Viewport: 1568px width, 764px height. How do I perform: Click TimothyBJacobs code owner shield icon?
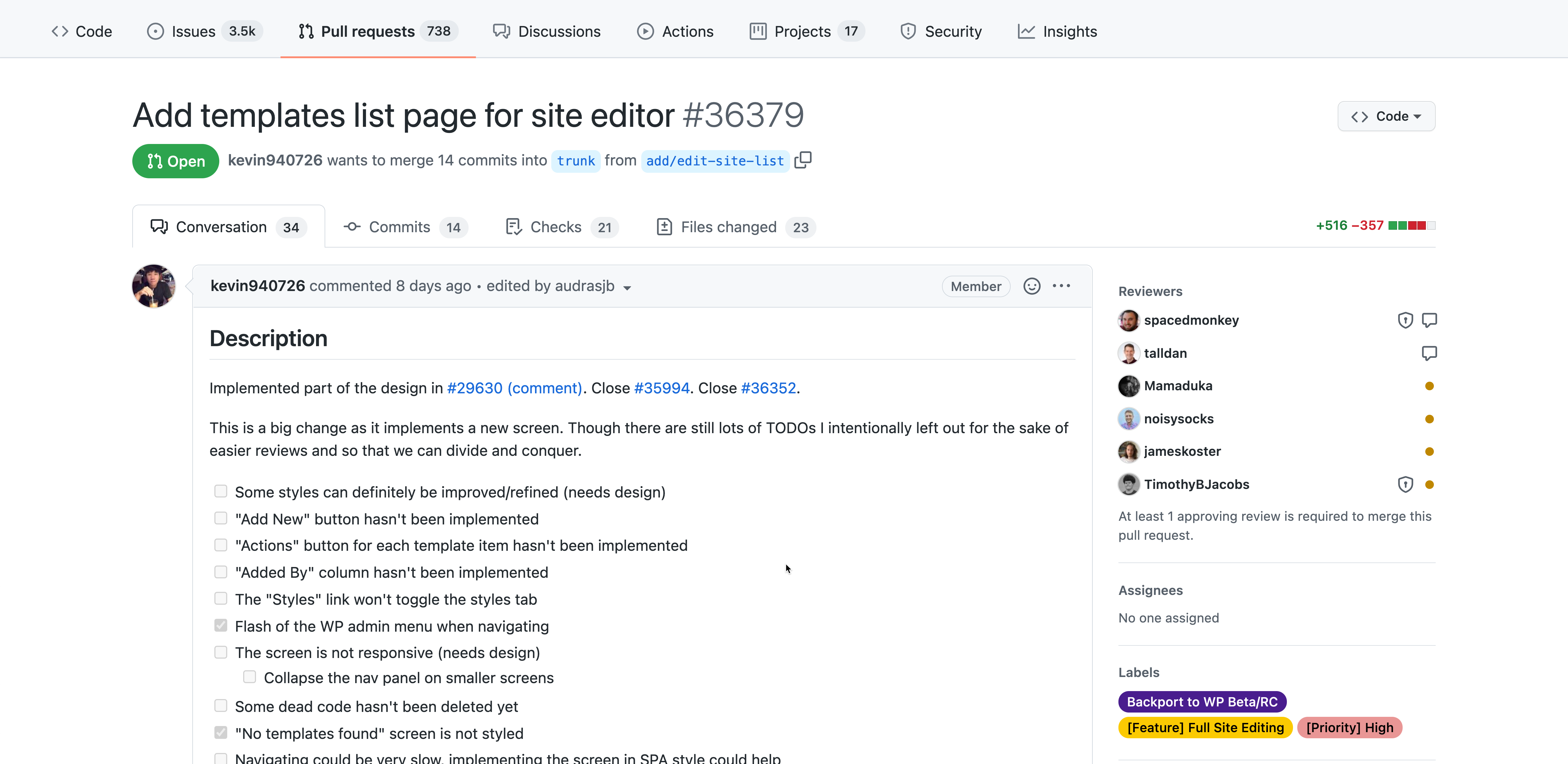tap(1405, 485)
